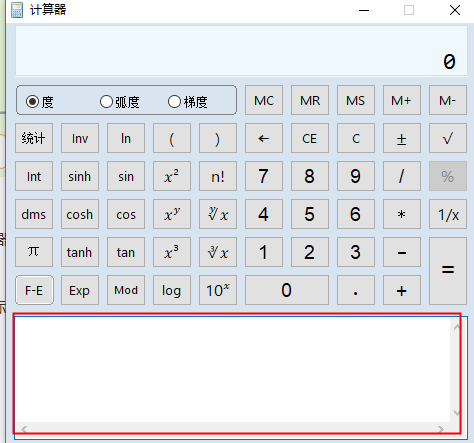Click the wide digit 0 key

pos(287,290)
